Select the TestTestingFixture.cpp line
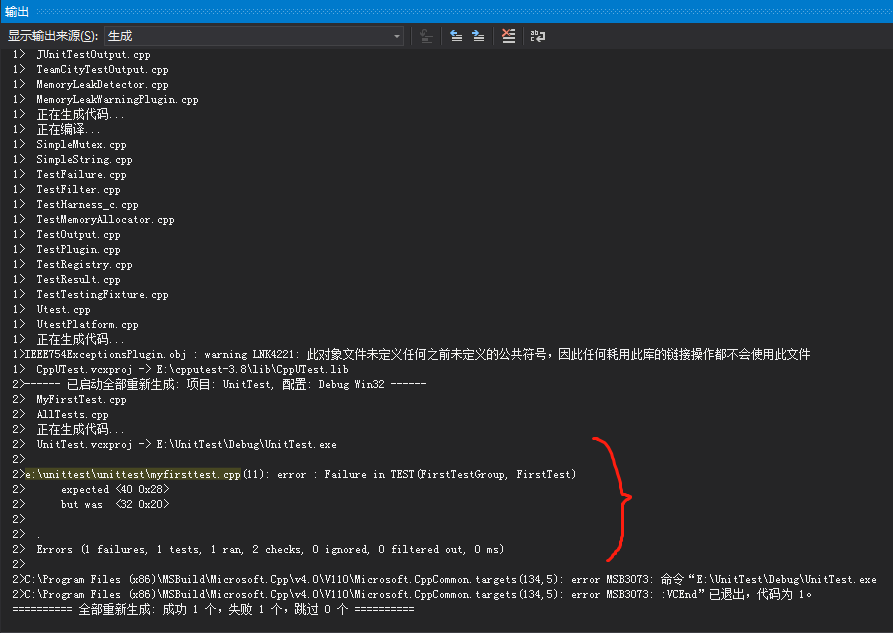Viewport: 893px width, 633px height. click(x=91, y=295)
